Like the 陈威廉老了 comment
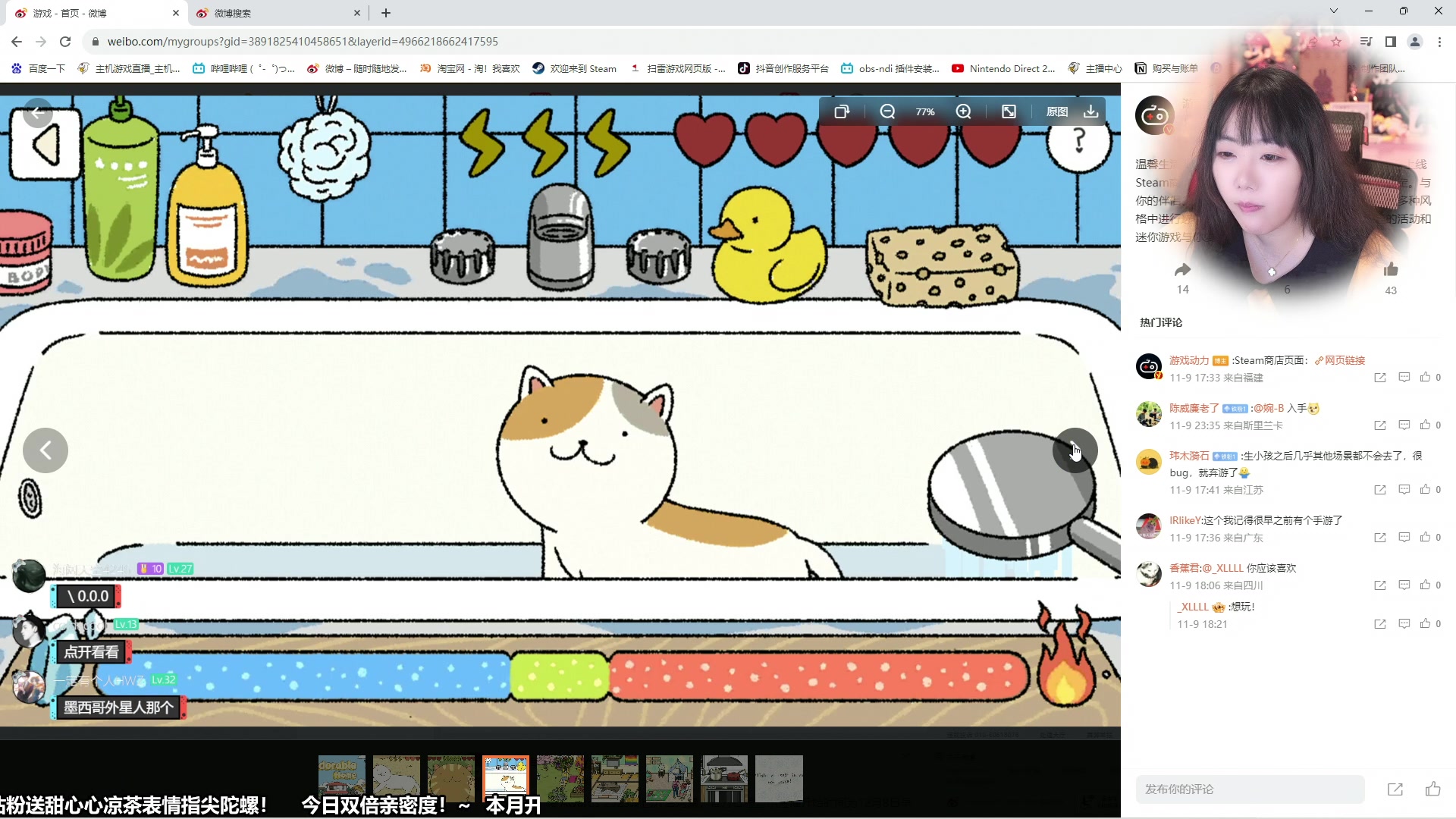 (x=1426, y=425)
